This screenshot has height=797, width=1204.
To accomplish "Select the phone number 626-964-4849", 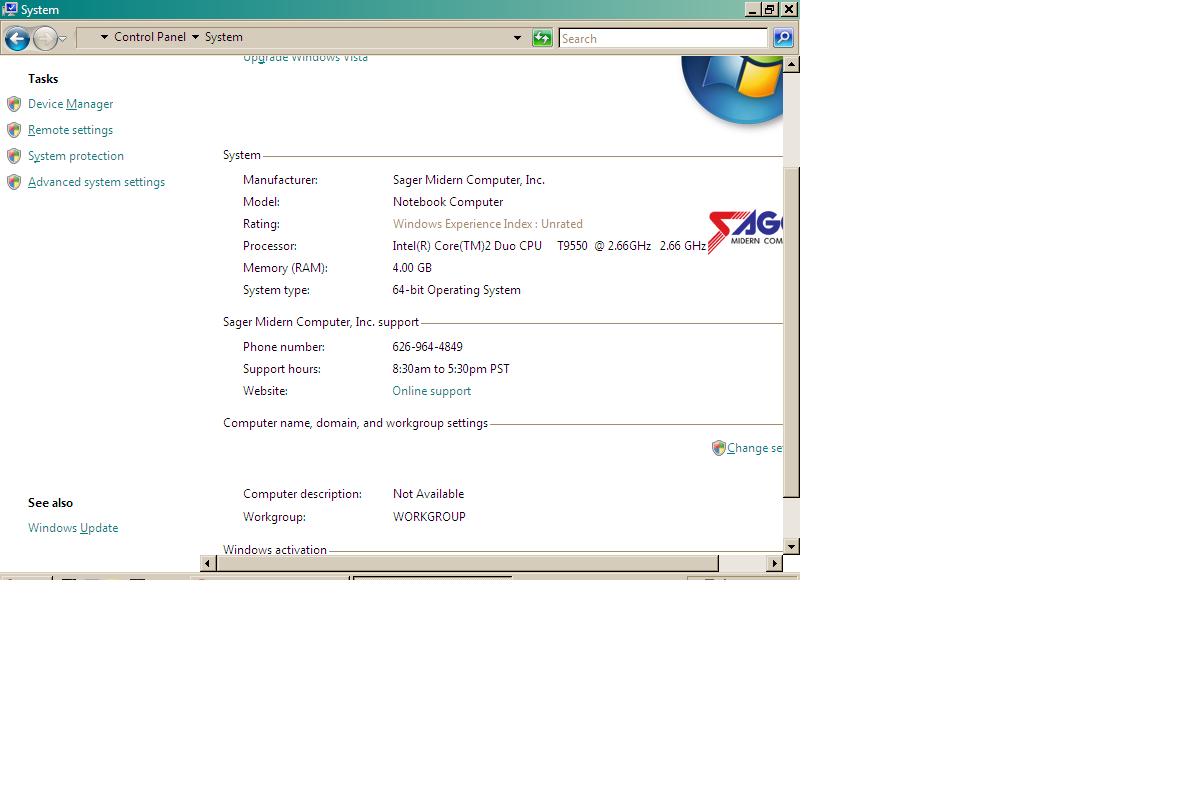I will (428, 347).
